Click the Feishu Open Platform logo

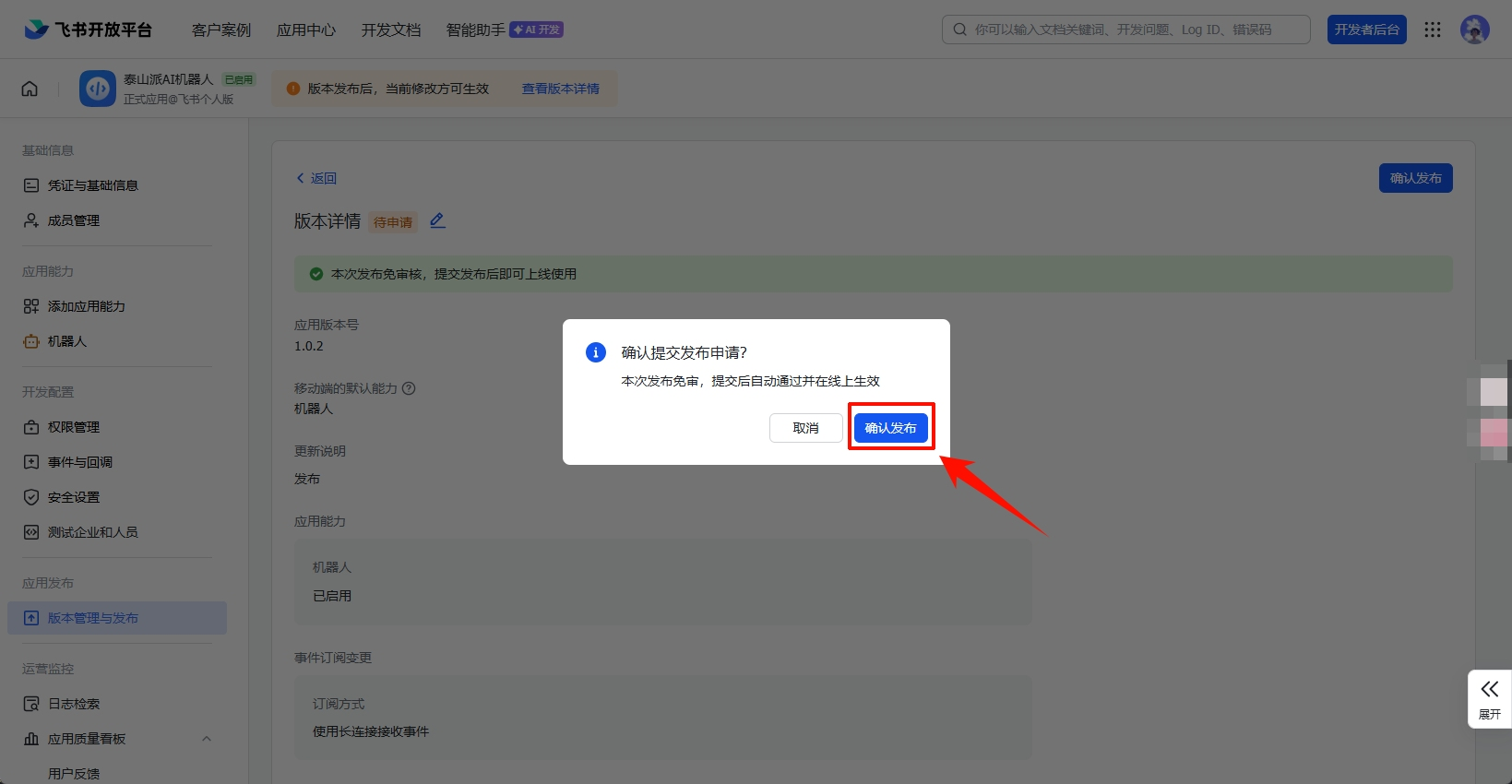[88, 30]
